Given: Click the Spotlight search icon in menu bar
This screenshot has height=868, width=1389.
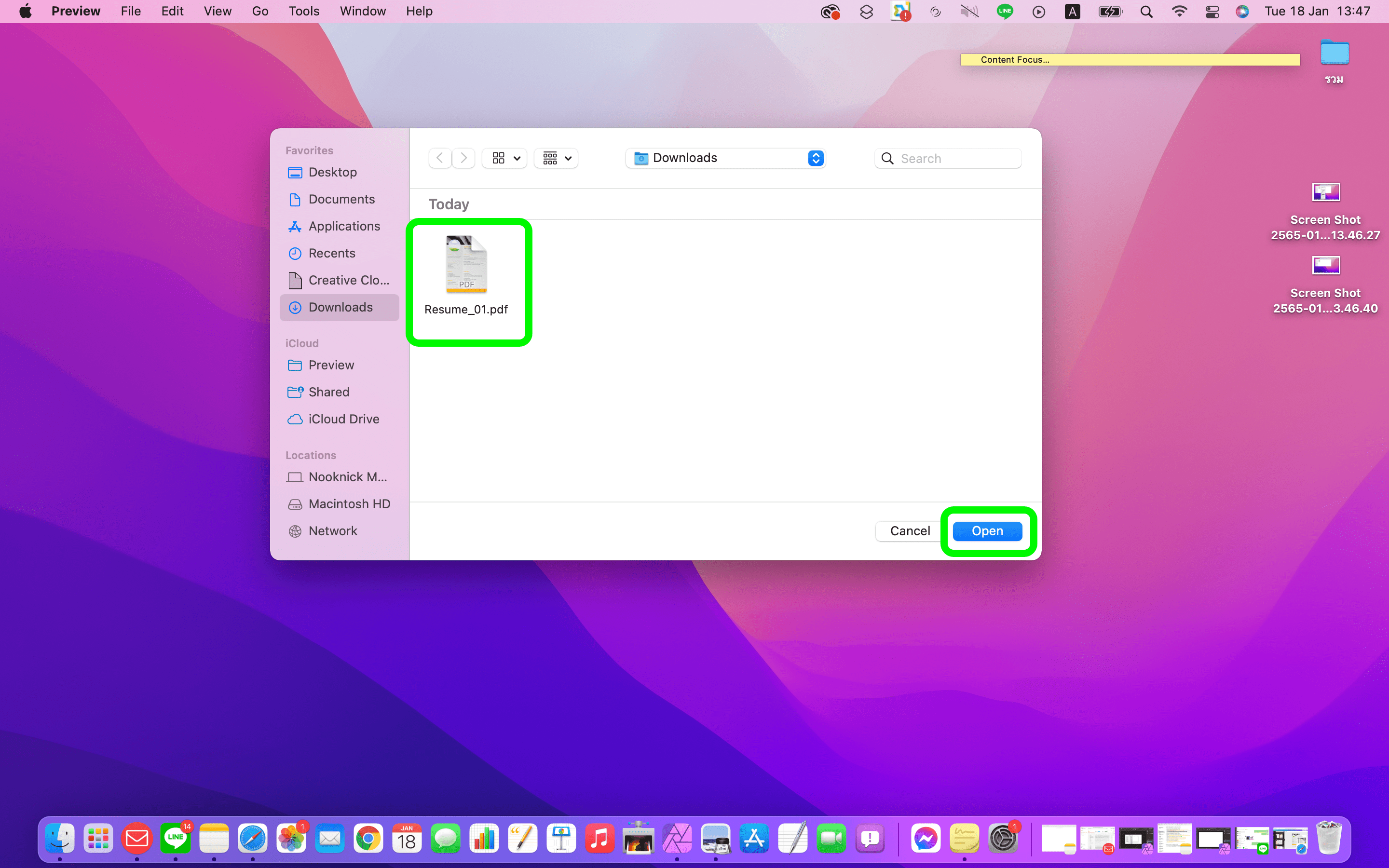Looking at the screenshot, I should click(x=1145, y=12).
